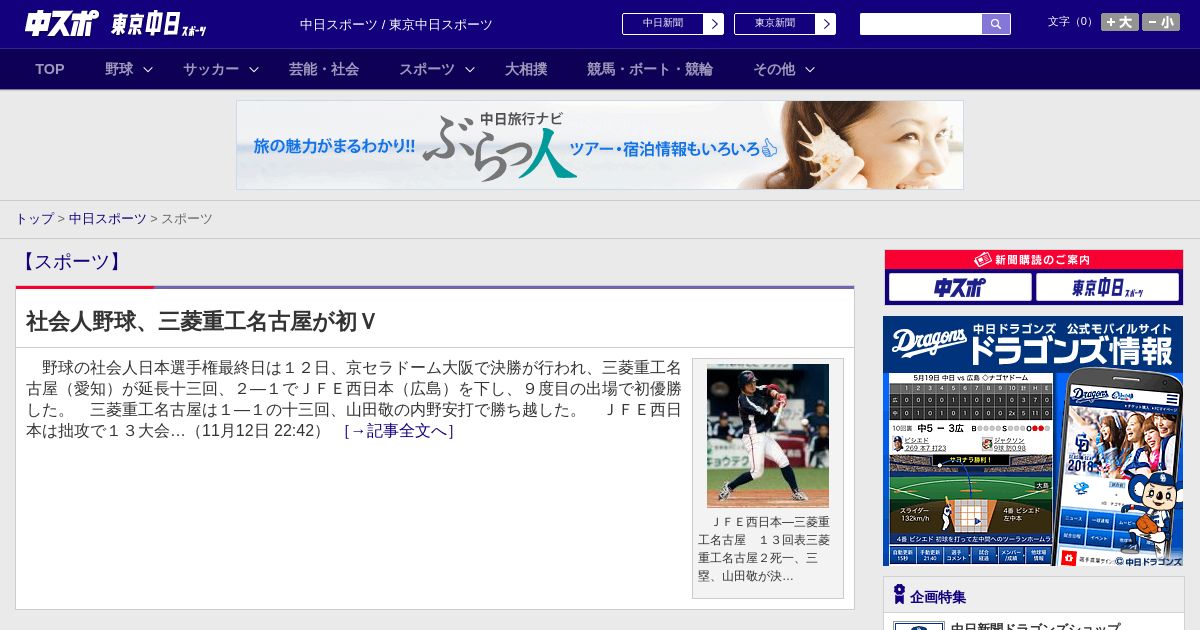The width and height of the screenshot is (1200, 630).
Task: Open article headline 社会人野球、三菱重工名古屋が初Ｖ
Action: [201, 321]
